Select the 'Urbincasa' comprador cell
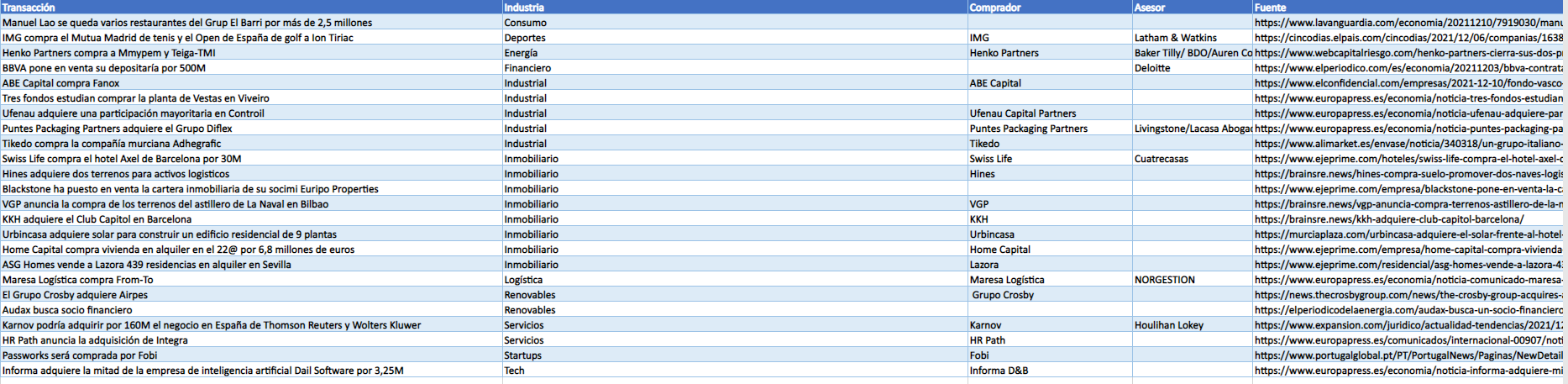Screen dimensions: 1568x384 click(1050, 234)
